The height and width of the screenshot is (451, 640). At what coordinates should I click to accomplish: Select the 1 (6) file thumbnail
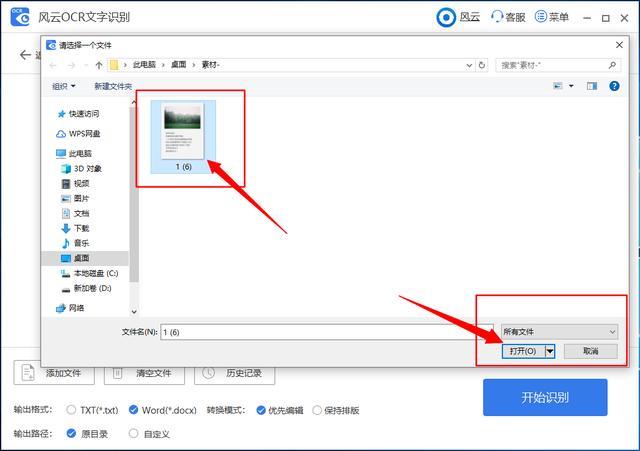pyautogui.click(x=183, y=137)
